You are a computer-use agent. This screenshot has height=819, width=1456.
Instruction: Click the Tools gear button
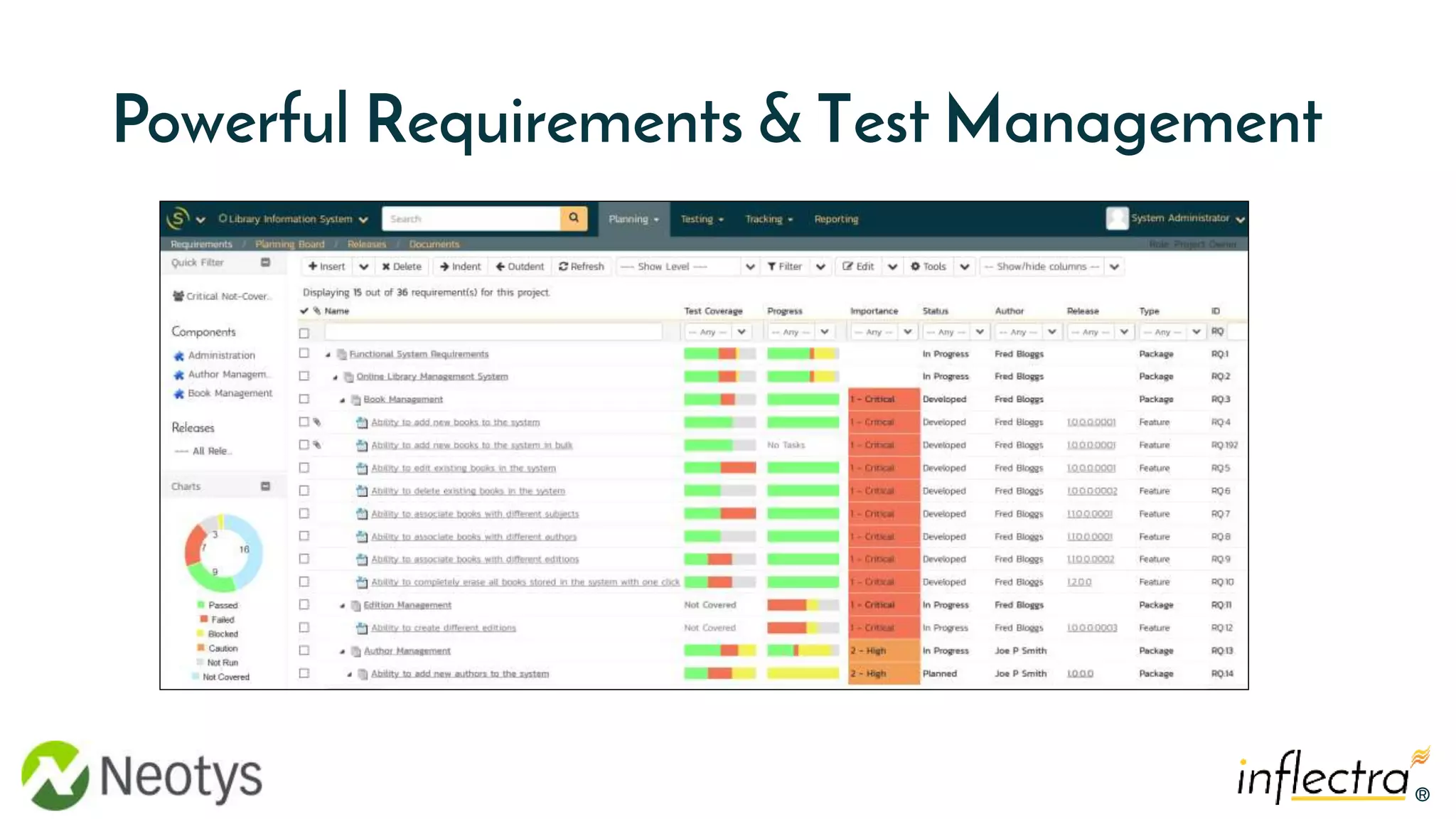click(928, 267)
